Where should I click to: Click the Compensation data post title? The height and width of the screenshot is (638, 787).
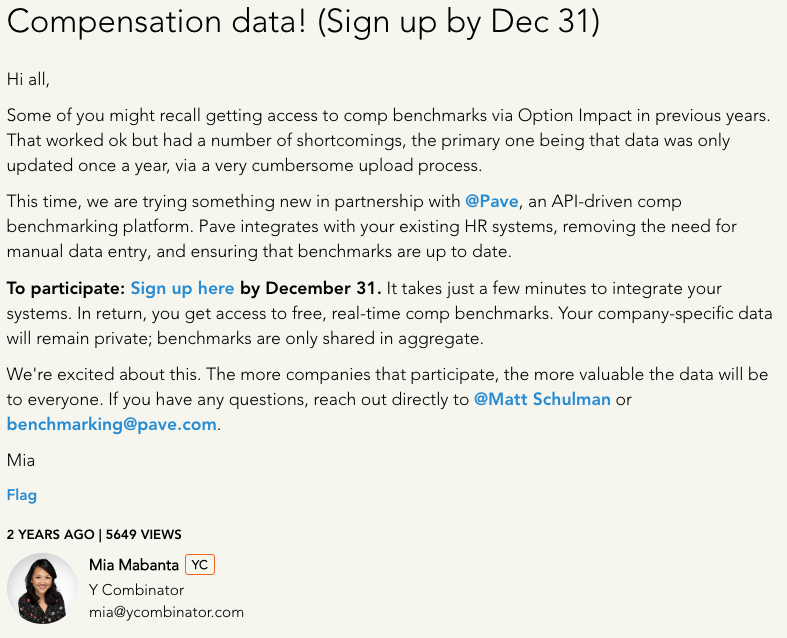(303, 22)
